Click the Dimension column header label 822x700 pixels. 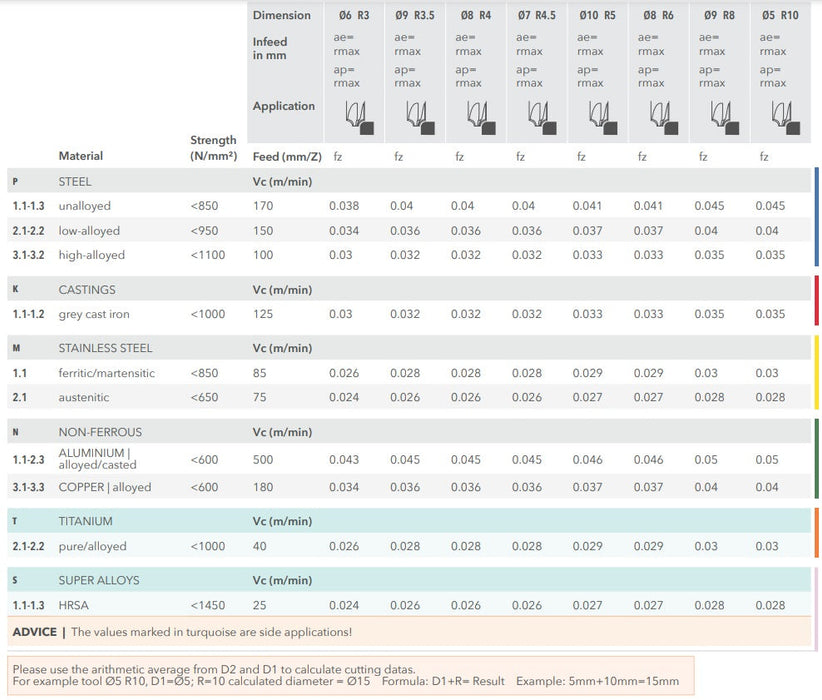click(282, 15)
